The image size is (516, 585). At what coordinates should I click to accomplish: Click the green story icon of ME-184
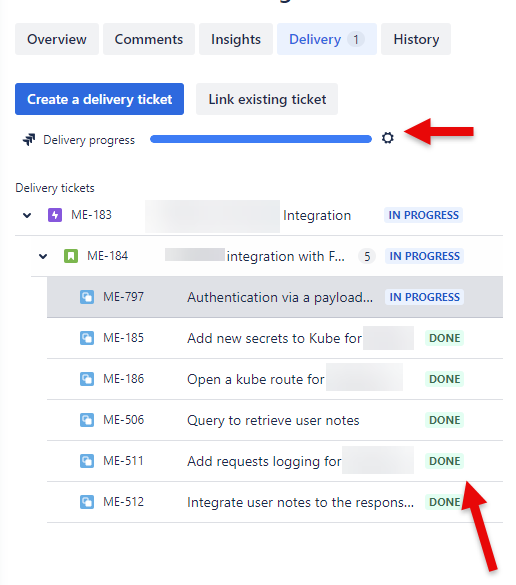pyautogui.click(x=71, y=256)
